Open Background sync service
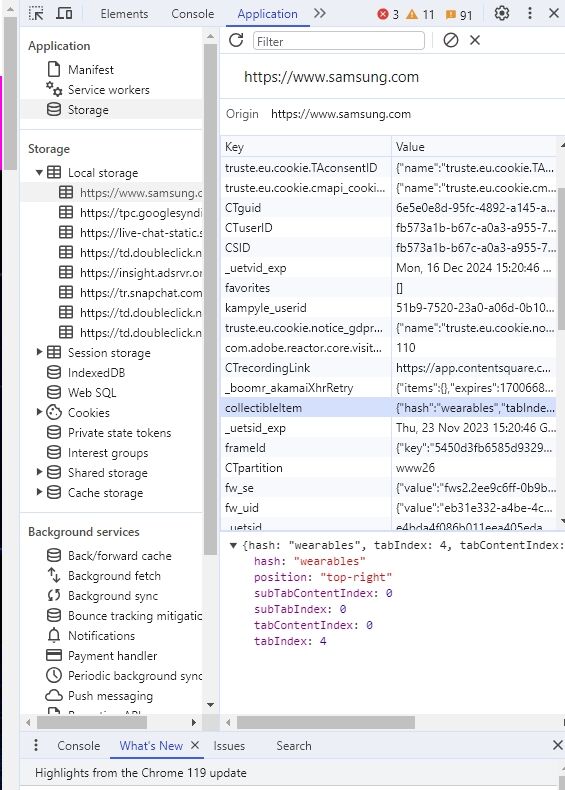This screenshot has height=790, width=565. [113, 596]
